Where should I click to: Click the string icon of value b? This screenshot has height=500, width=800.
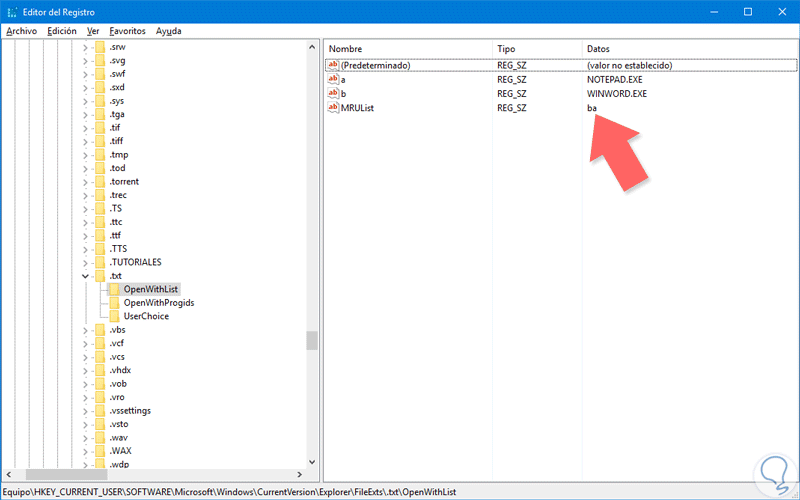point(333,94)
